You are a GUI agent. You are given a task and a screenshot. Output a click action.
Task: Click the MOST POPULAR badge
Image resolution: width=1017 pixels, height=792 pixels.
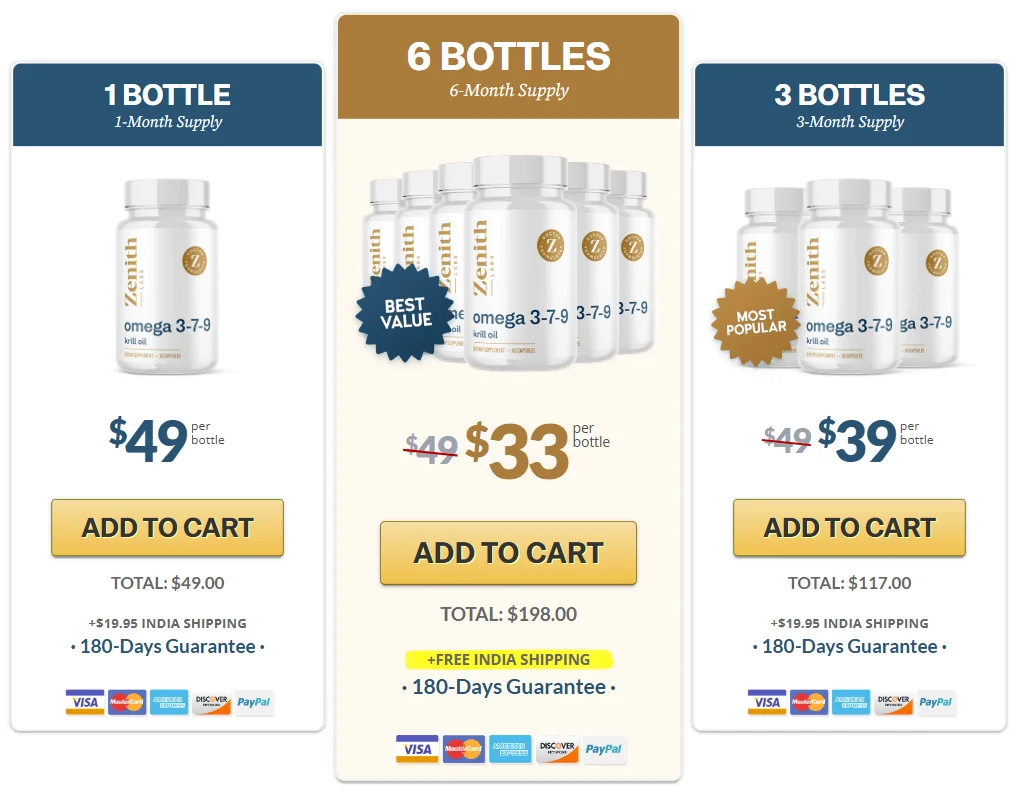click(755, 321)
